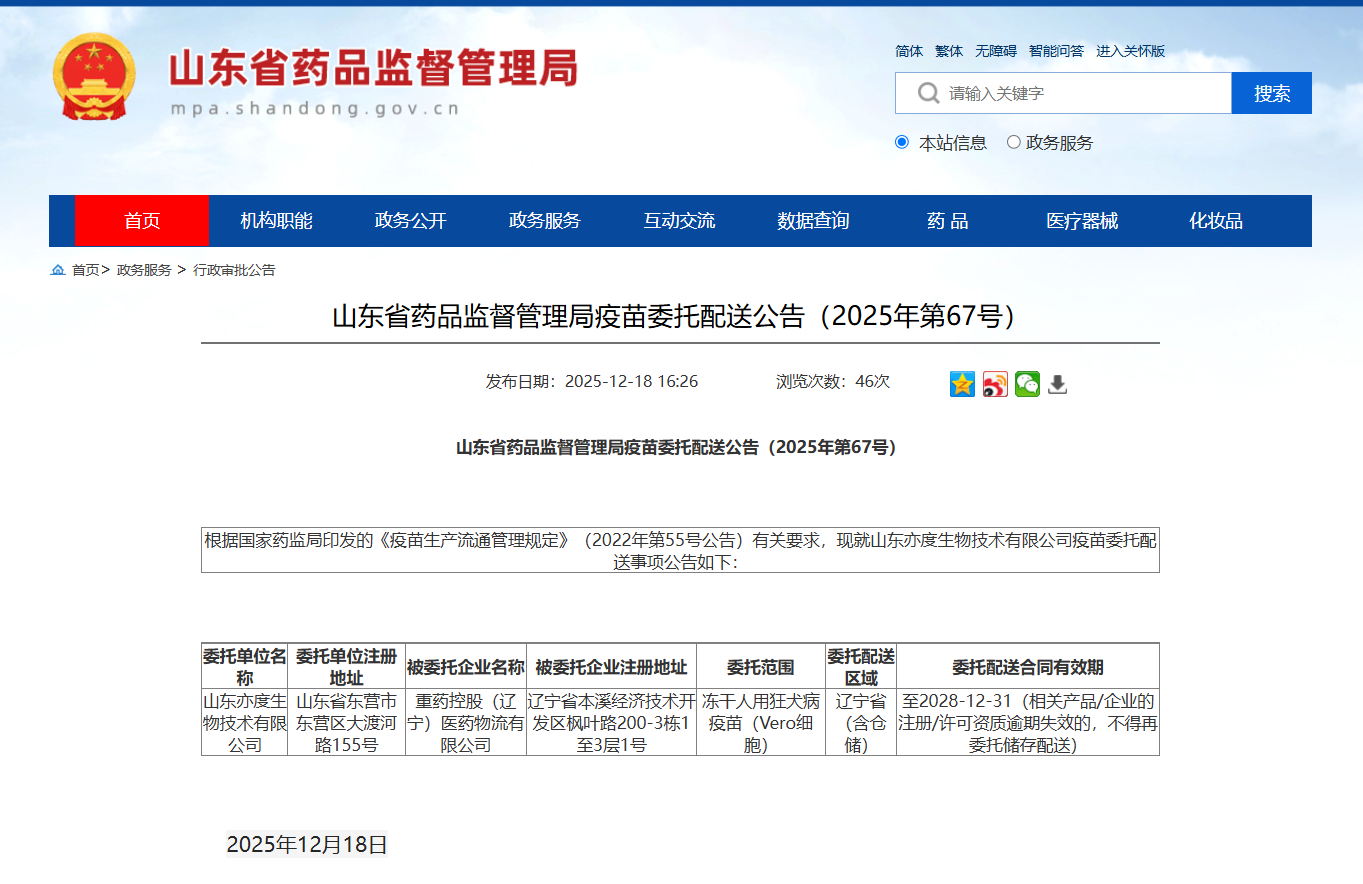Image resolution: width=1363 pixels, height=884 pixels.
Task: Click the national emblem logo
Action: click(94, 77)
